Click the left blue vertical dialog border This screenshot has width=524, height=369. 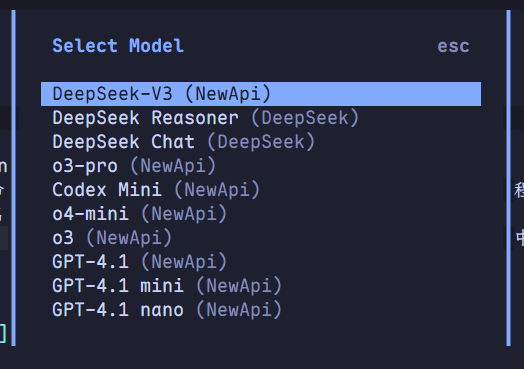pyautogui.click(x=13, y=178)
